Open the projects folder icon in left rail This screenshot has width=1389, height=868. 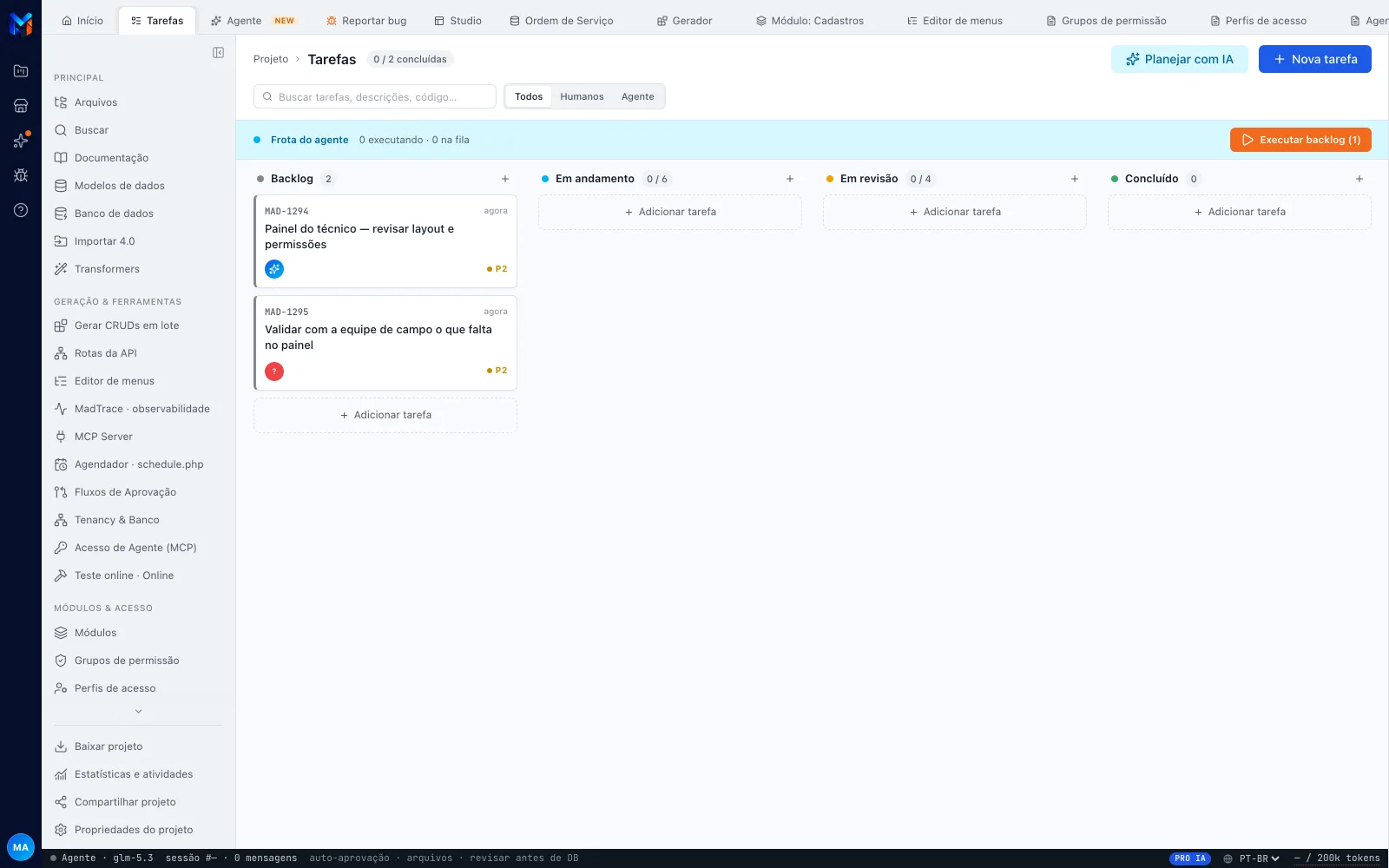(21, 71)
